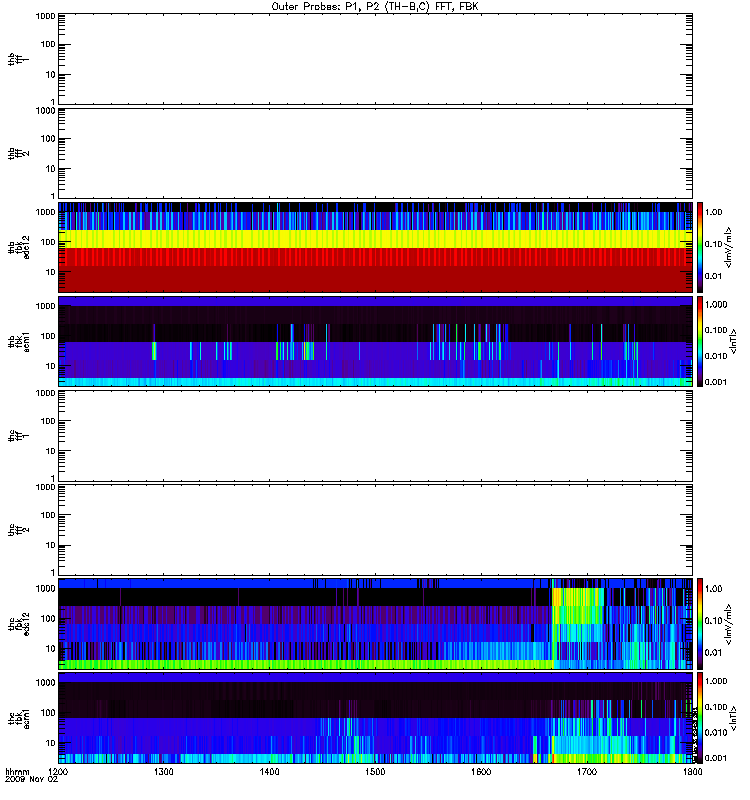Select the '1700' time axis label

pyautogui.click(x=587, y=772)
